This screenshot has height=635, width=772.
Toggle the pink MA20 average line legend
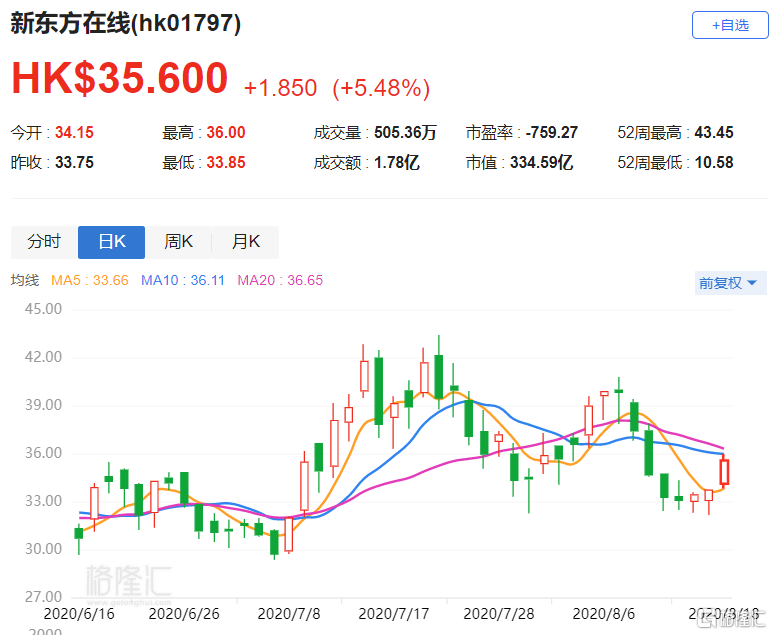click(280, 281)
